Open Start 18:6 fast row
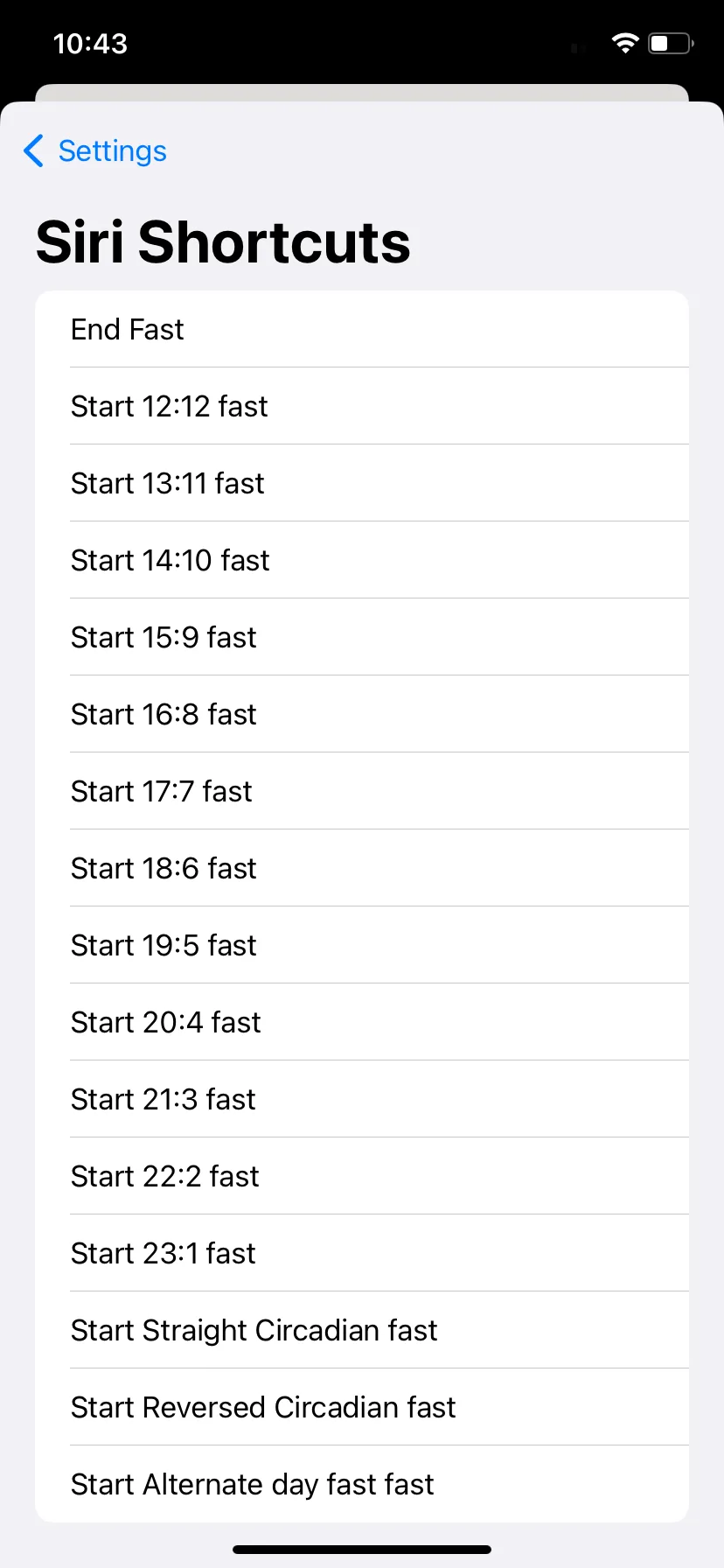This screenshot has height=1568, width=724. [x=362, y=868]
